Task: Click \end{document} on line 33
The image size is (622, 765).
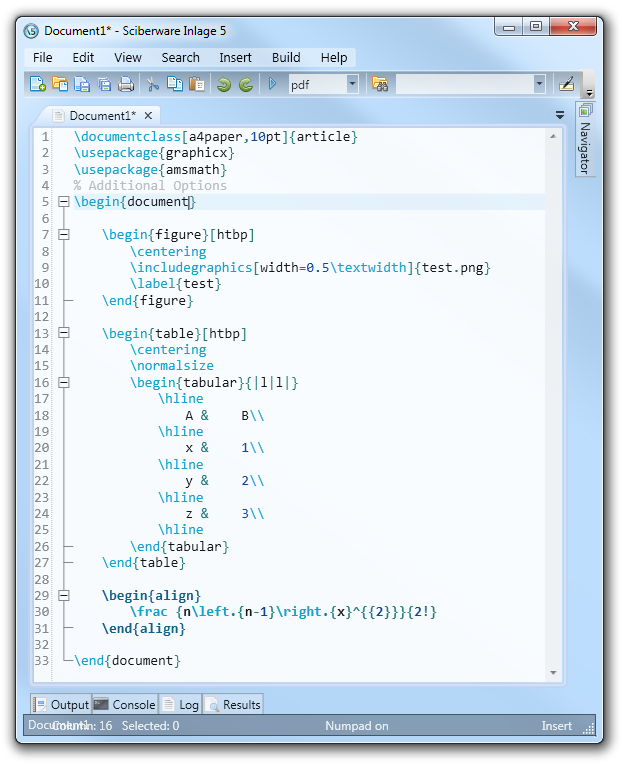Action: (127, 661)
